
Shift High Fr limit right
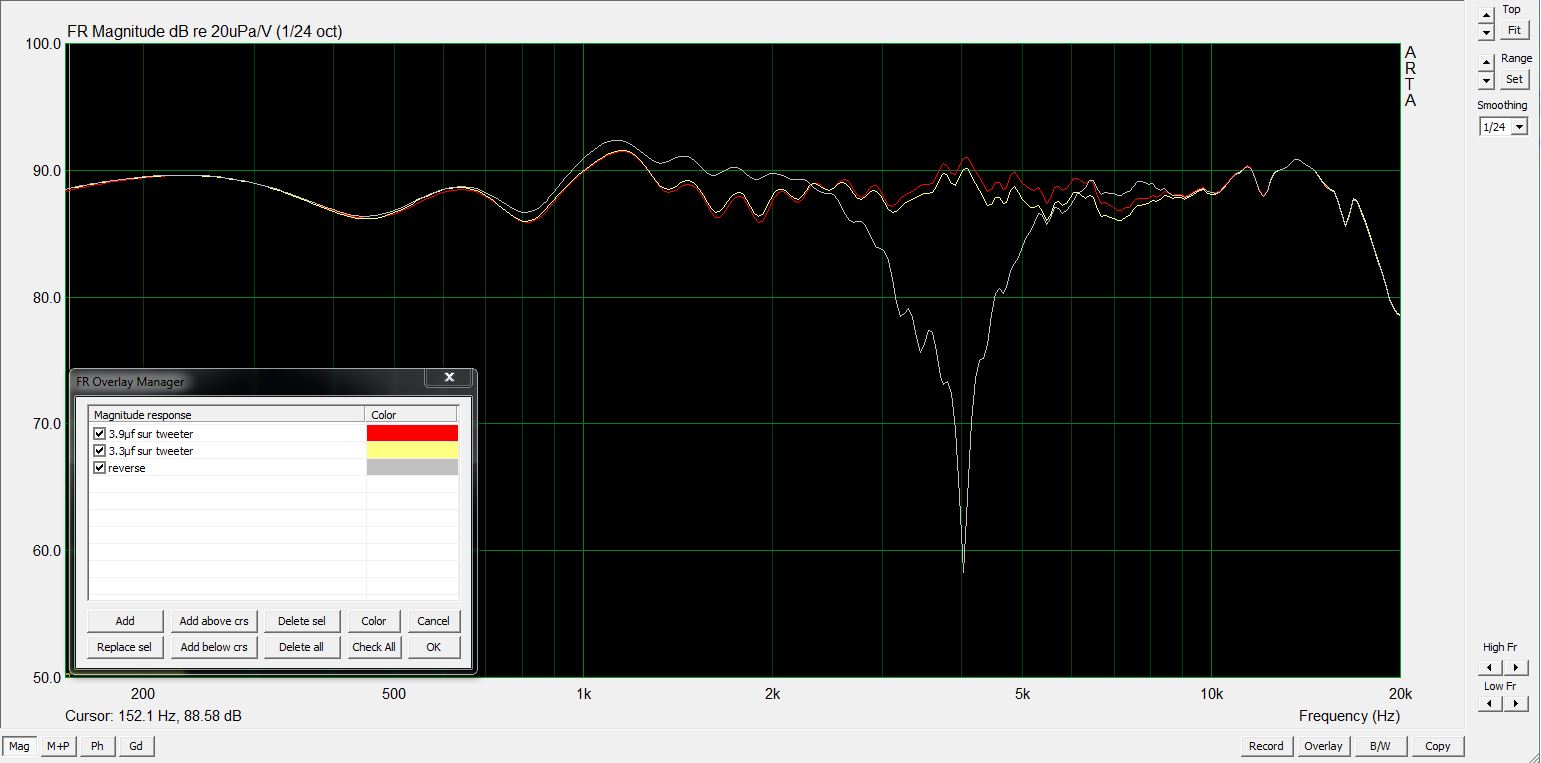click(1516, 668)
